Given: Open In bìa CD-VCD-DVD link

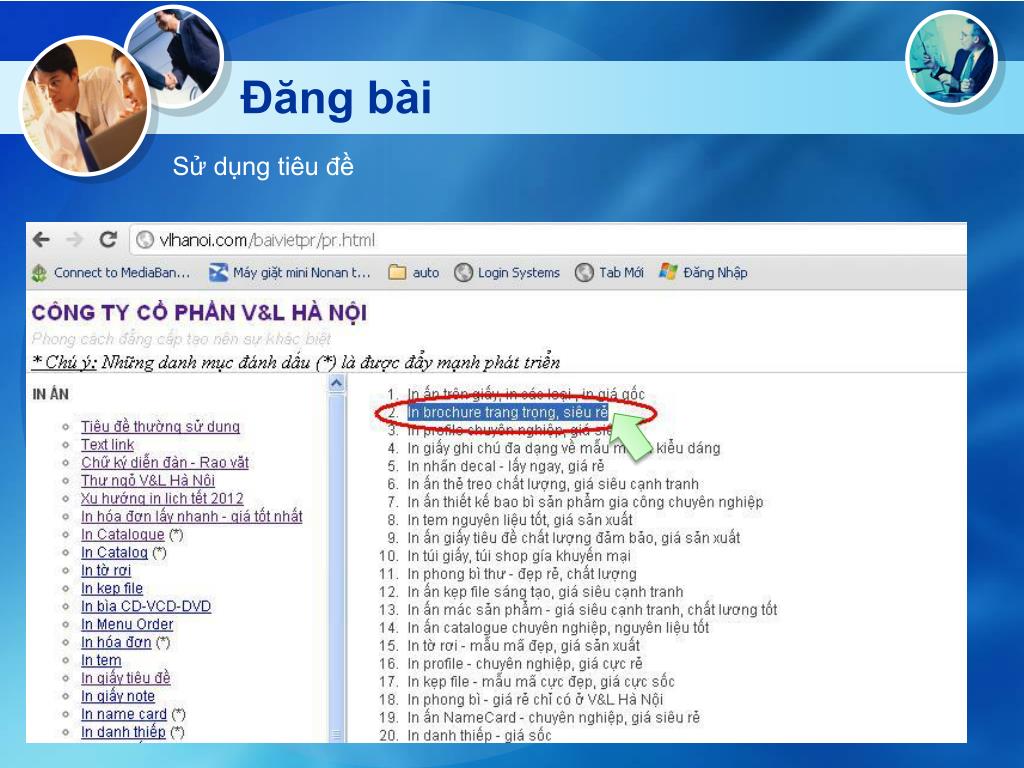Looking at the screenshot, I should [x=146, y=606].
